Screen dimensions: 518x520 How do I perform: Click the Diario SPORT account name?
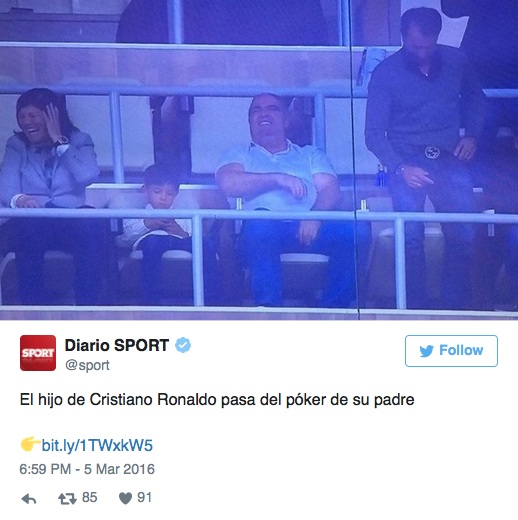[117, 345]
